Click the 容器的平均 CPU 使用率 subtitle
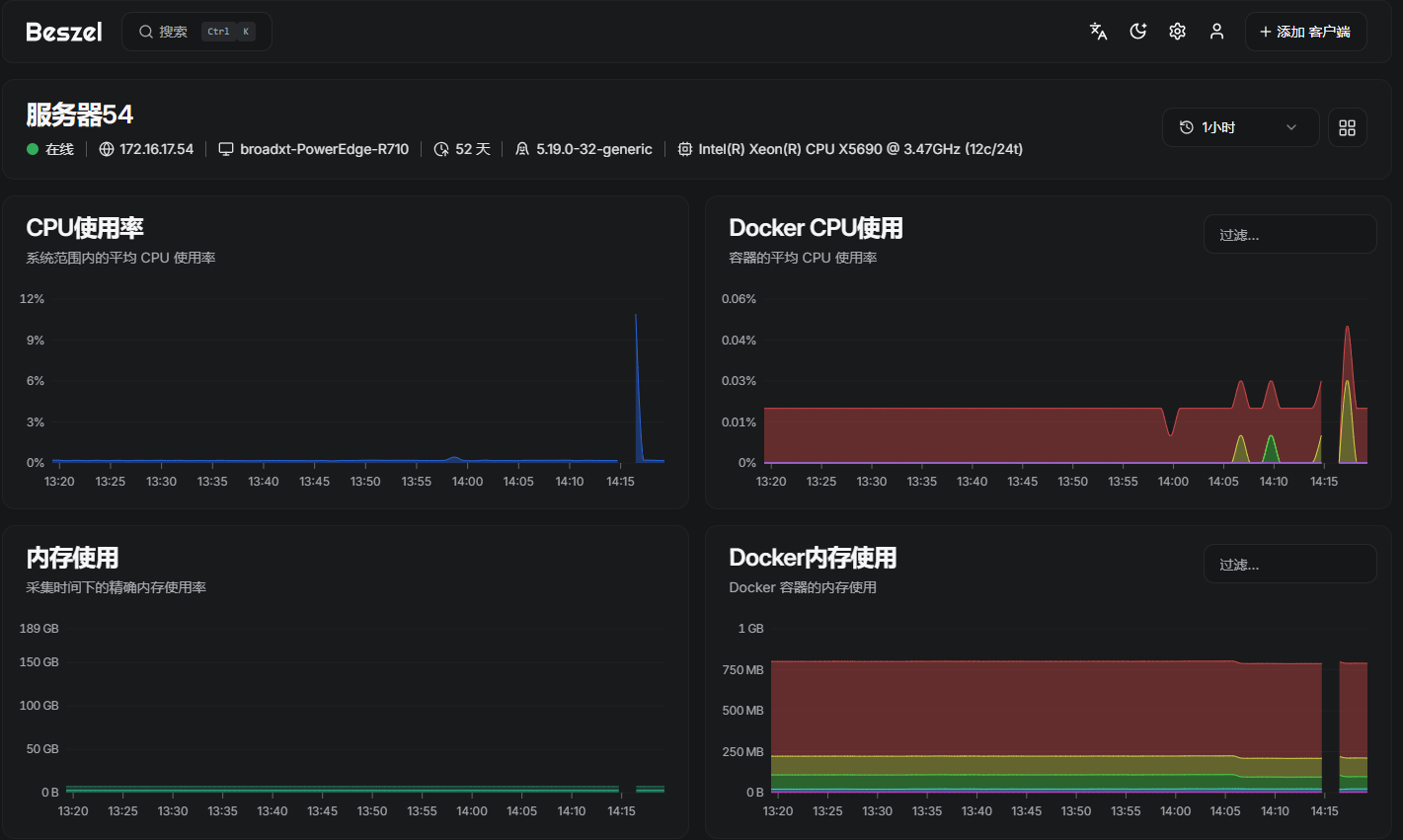The width and height of the screenshot is (1403, 840). click(803, 258)
